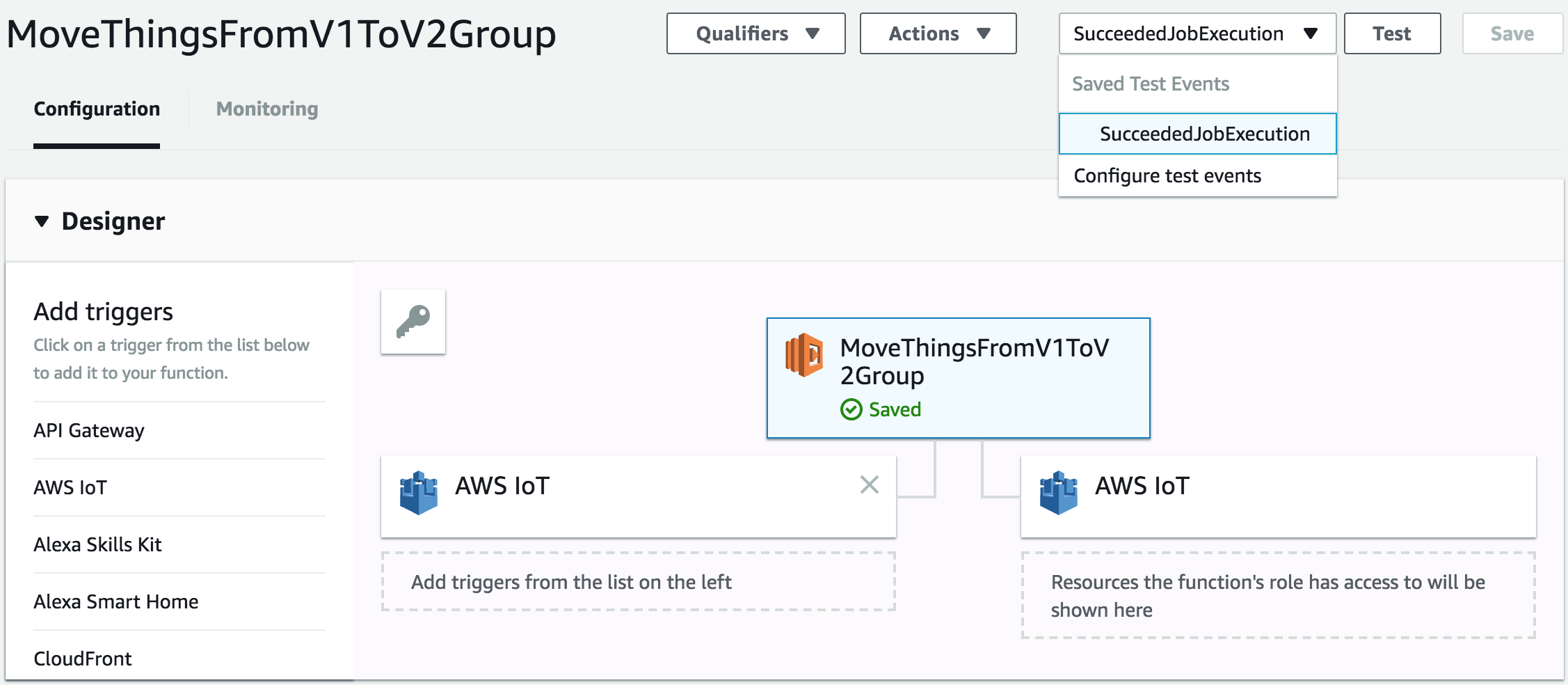The image size is (1568, 685).
Task: Select SucceededJobExecution from Saved Test Events
Action: pos(1204,134)
